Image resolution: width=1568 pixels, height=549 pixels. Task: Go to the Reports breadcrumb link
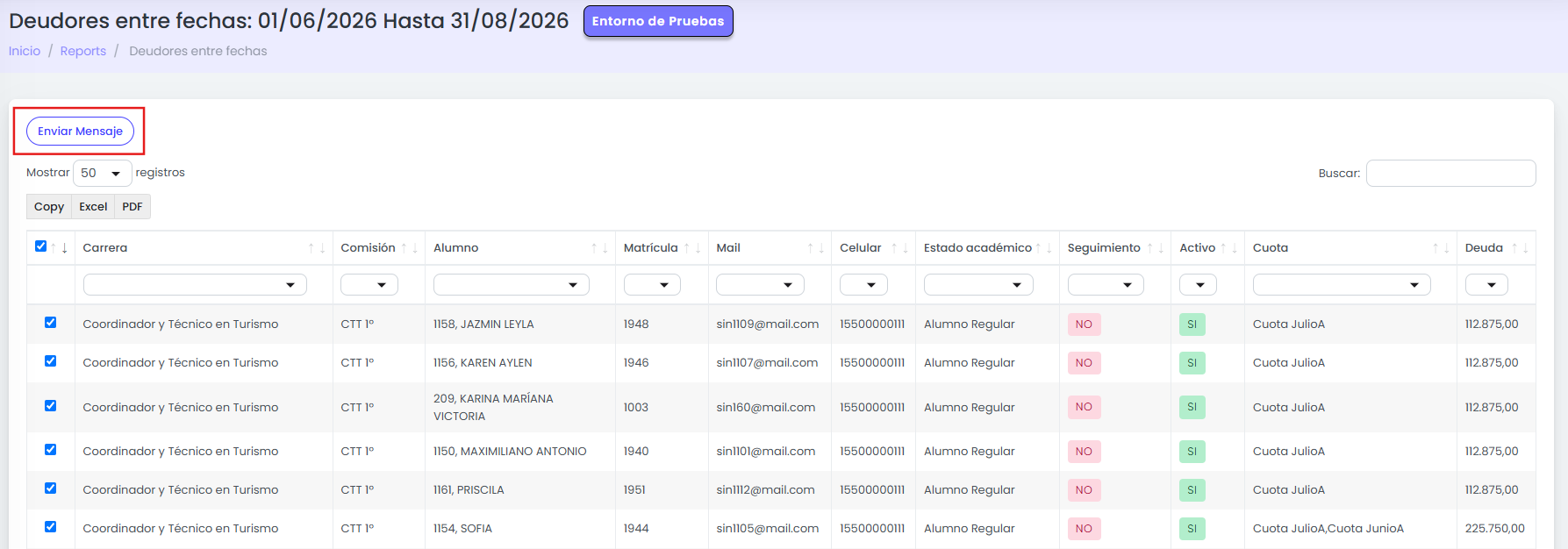[x=83, y=51]
